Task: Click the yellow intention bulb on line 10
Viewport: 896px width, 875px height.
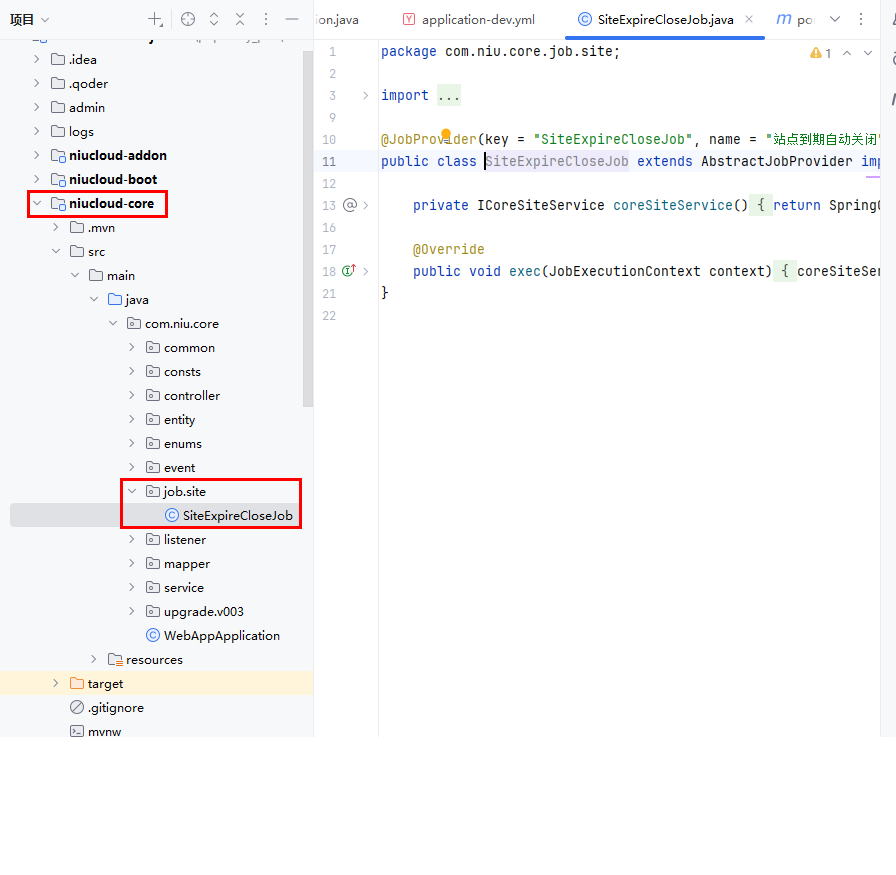Action: click(x=445, y=134)
